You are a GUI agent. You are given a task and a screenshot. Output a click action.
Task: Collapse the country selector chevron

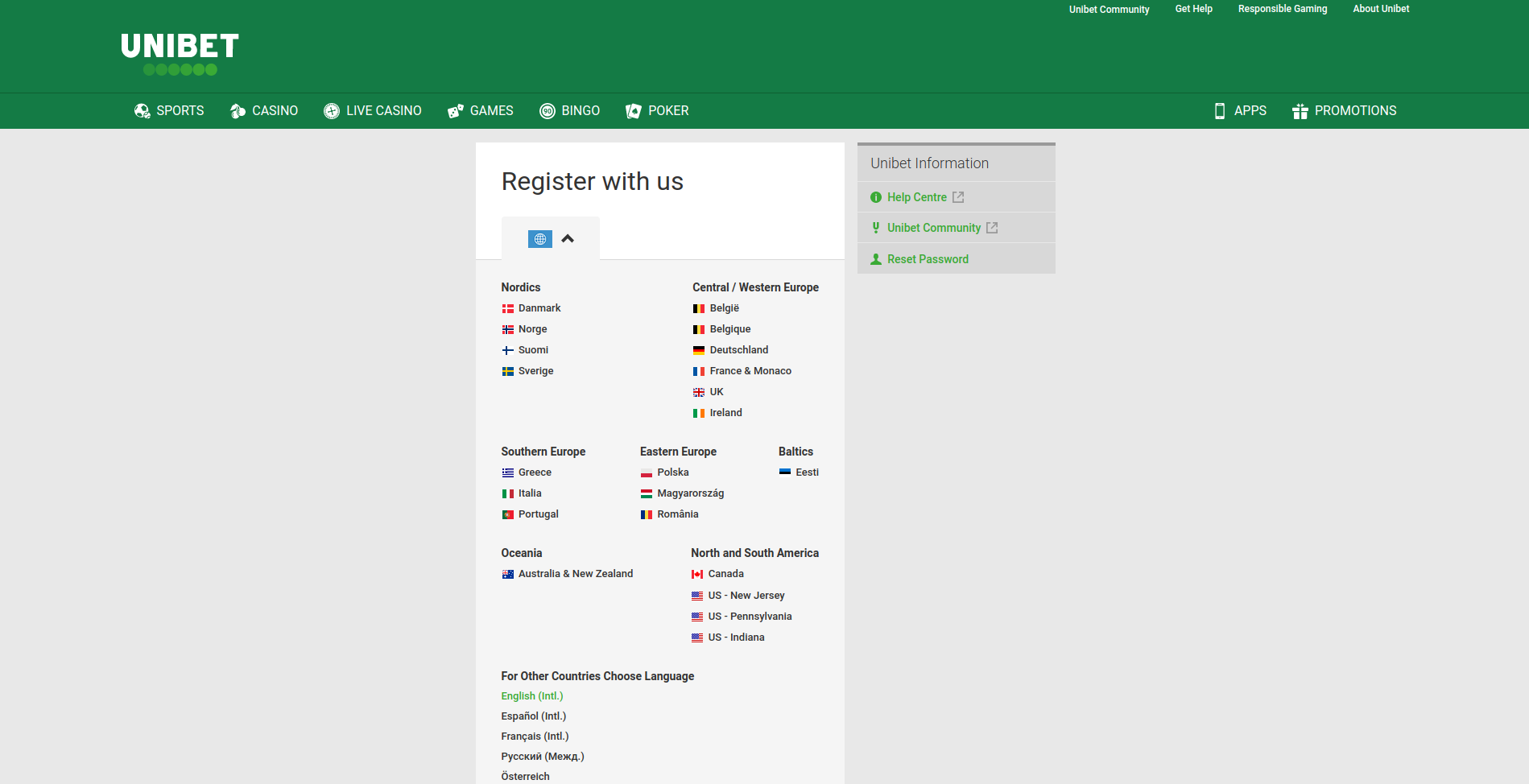[568, 239]
